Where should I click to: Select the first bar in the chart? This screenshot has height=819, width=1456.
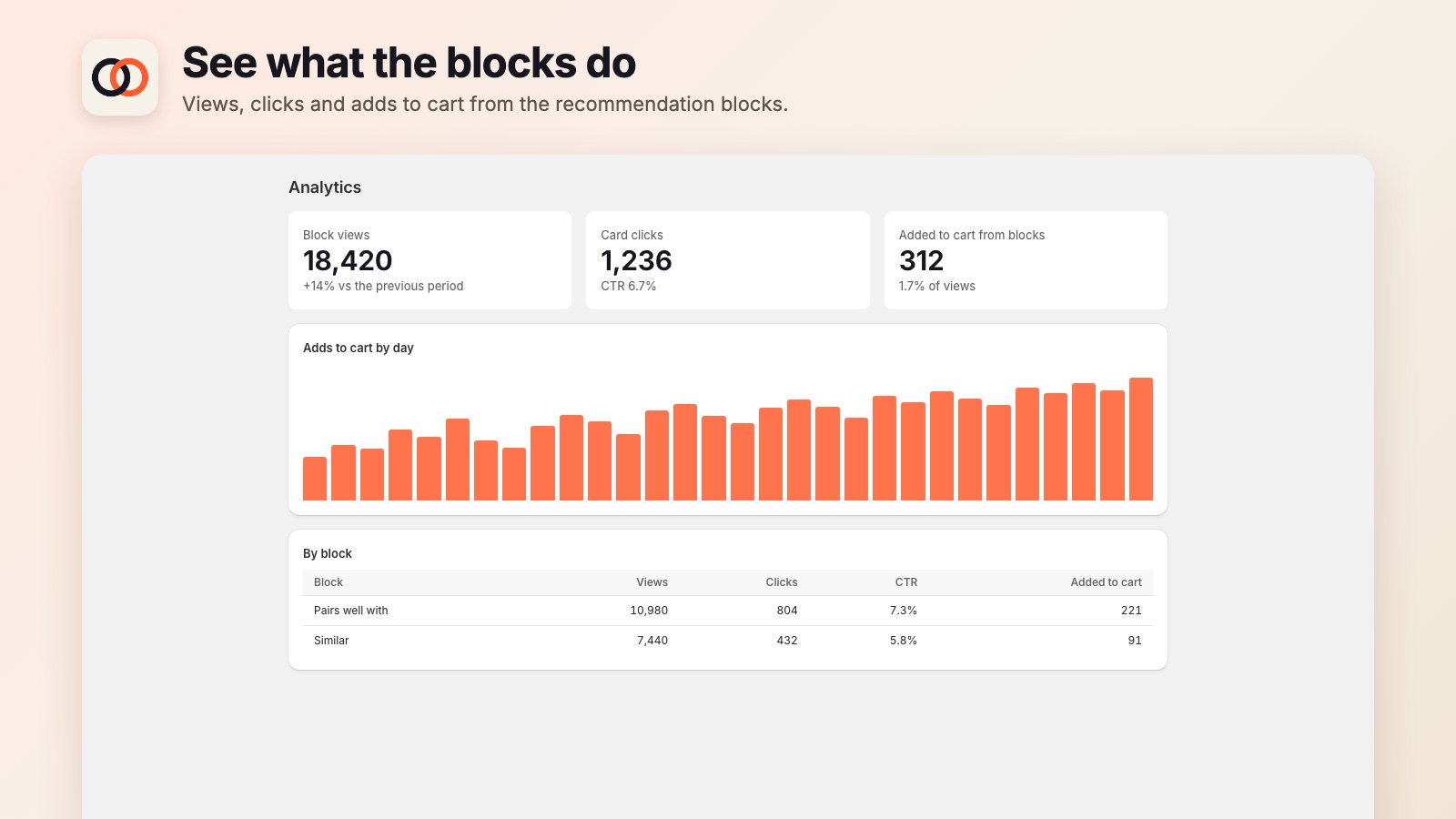tap(315, 479)
